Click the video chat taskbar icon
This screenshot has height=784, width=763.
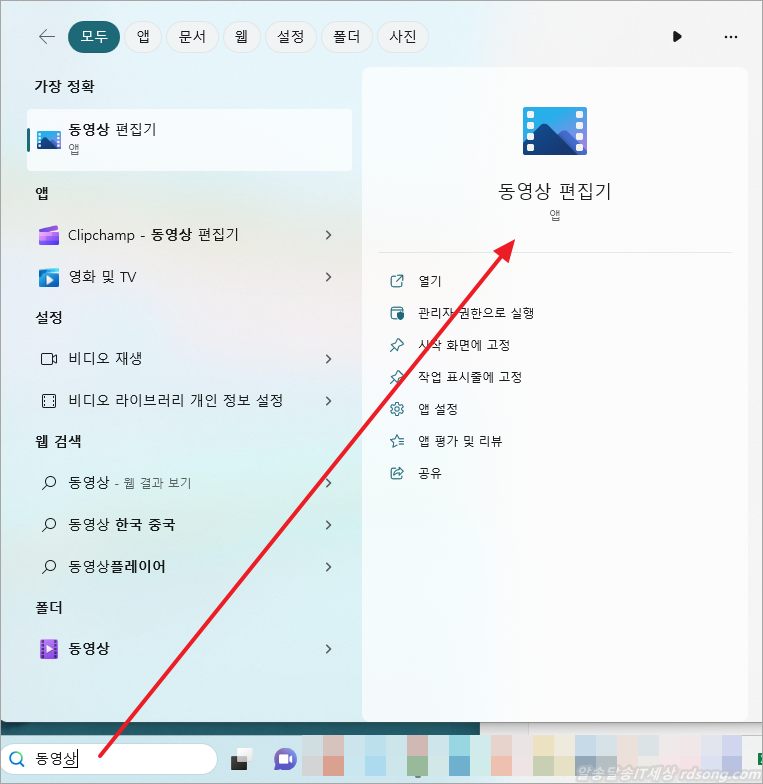point(285,759)
